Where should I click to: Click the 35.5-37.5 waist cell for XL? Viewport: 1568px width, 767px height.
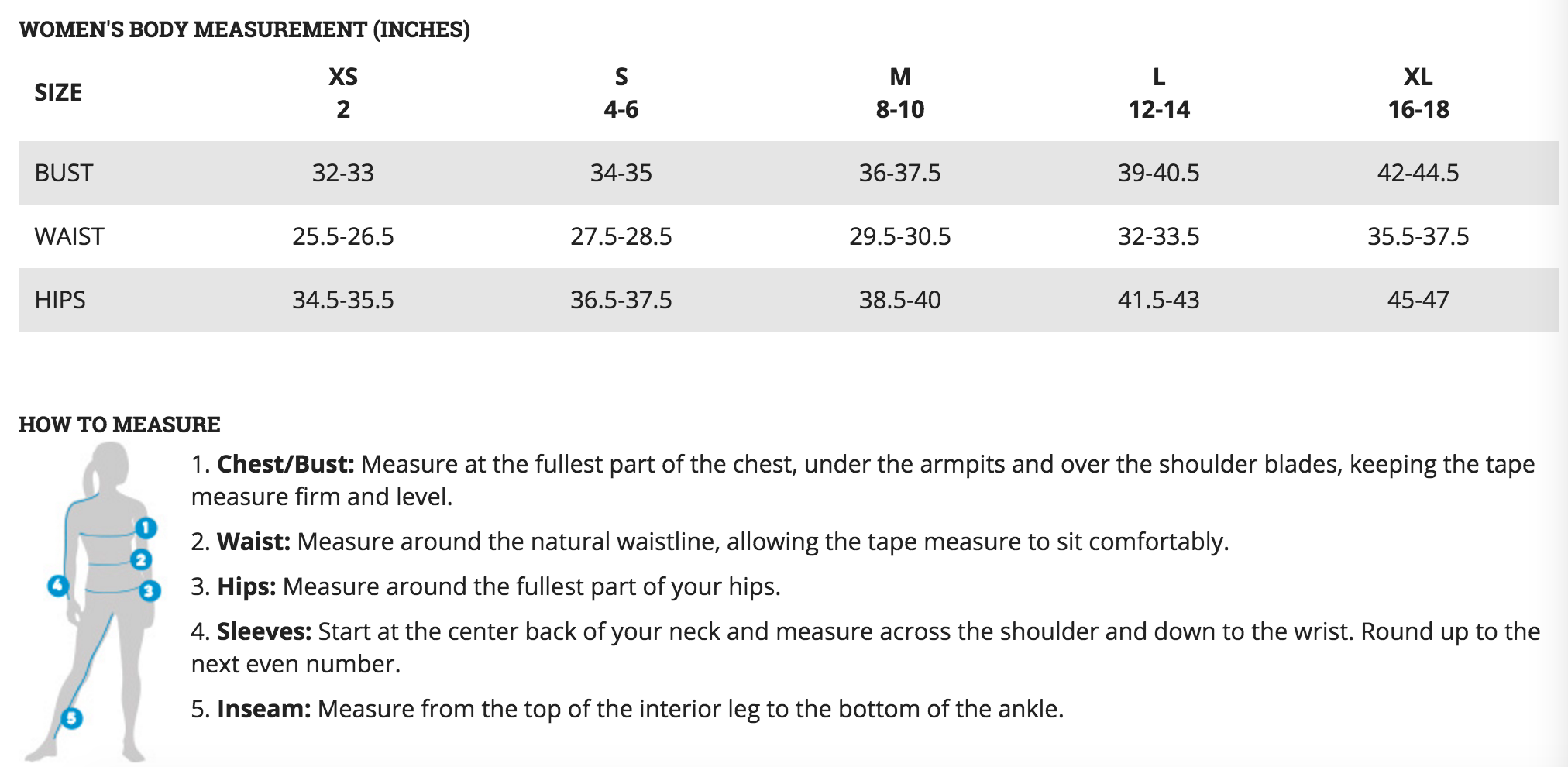coord(1418,236)
